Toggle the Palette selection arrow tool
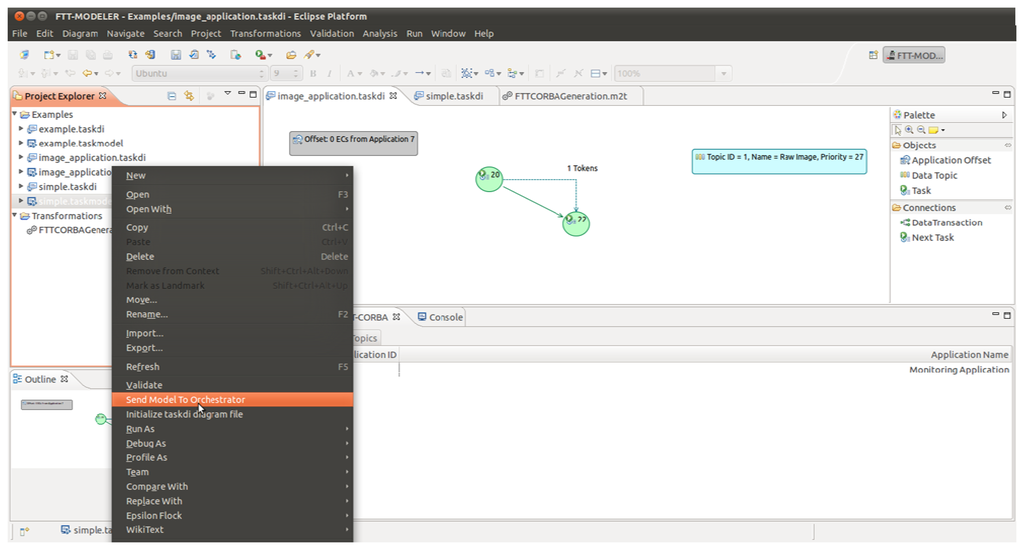 coord(898,130)
